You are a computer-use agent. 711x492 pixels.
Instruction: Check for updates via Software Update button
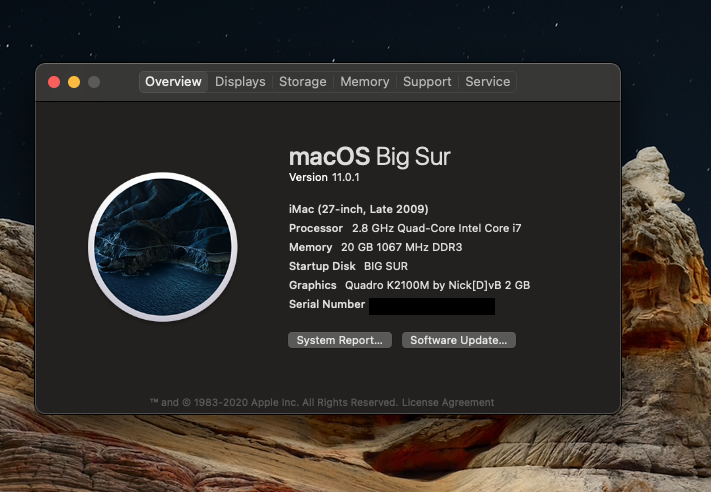pyautogui.click(x=458, y=340)
